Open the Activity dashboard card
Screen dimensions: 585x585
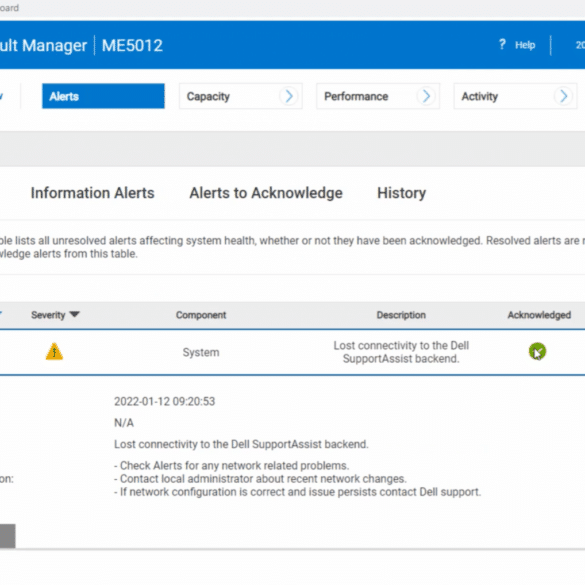click(x=515, y=96)
